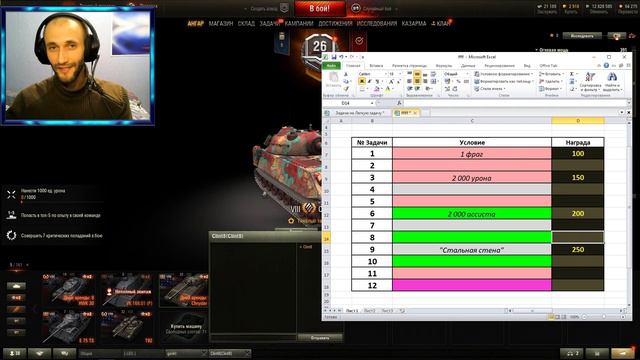
Task: Select the T92 tank in the carousel
Action: [x=127, y=327]
